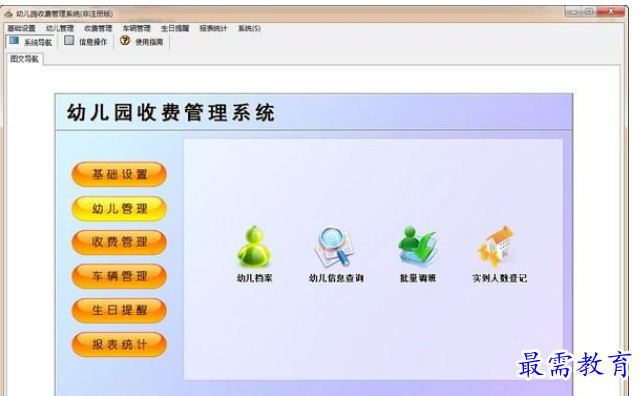Open the 基础设置 menu
This screenshot has height=396, width=640.
[22, 28]
